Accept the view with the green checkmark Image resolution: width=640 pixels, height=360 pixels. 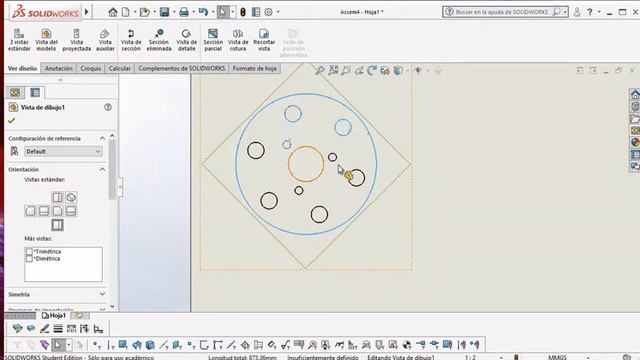point(11,120)
